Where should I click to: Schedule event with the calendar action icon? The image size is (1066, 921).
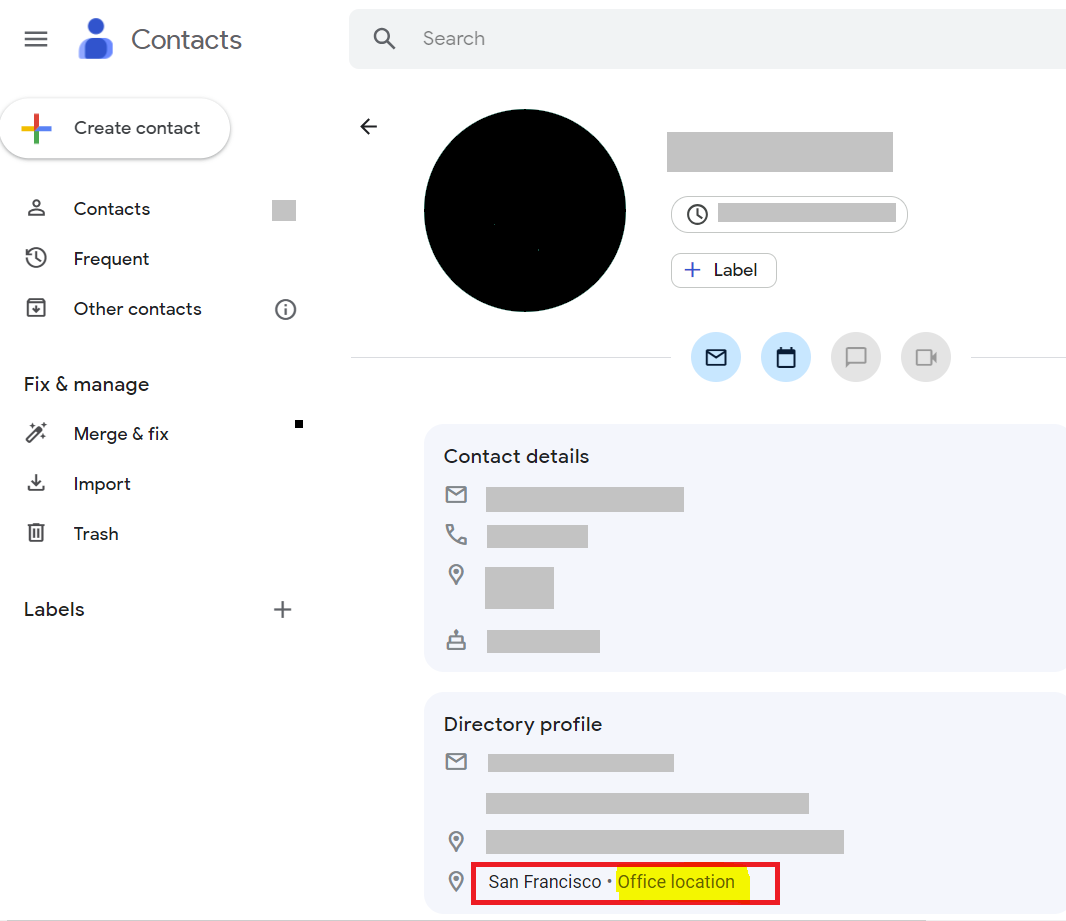[x=786, y=357]
